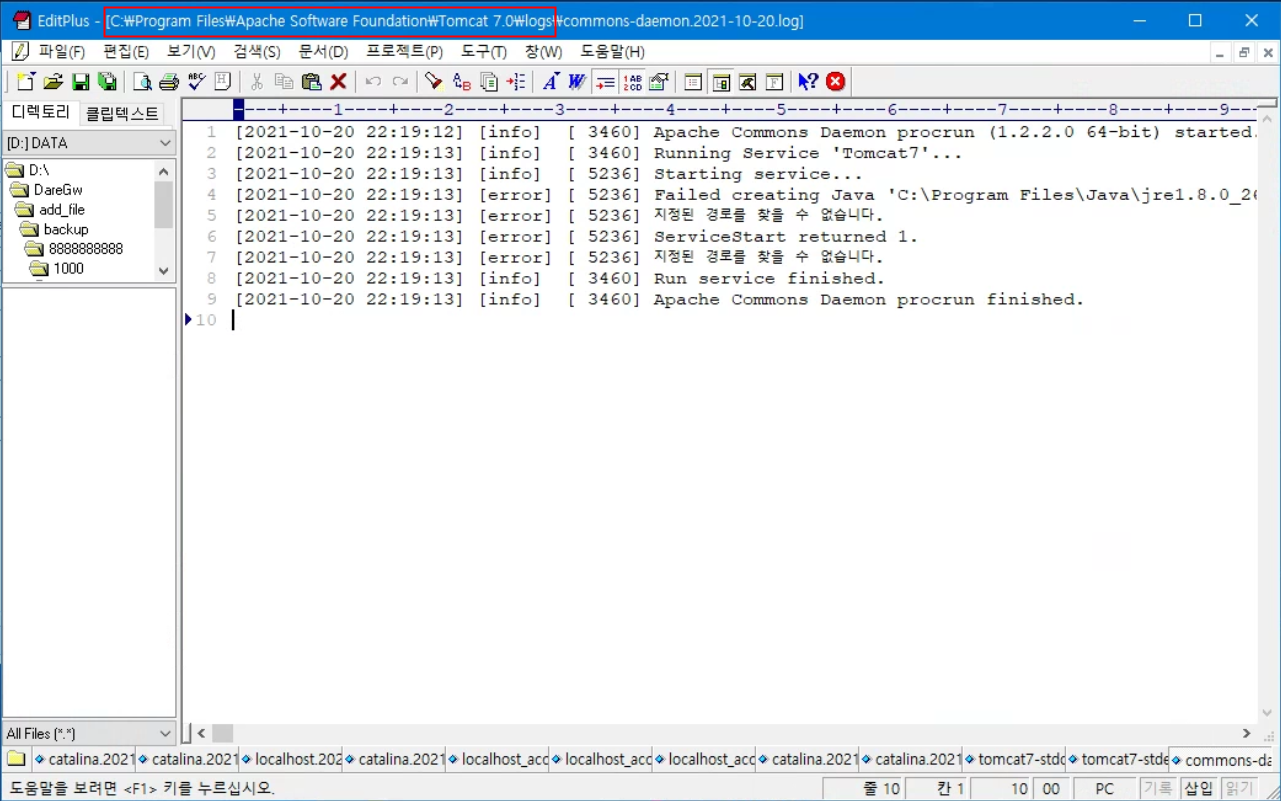Toggle word wrap with the W icon
1281x801 pixels.
click(x=577, y=82)
